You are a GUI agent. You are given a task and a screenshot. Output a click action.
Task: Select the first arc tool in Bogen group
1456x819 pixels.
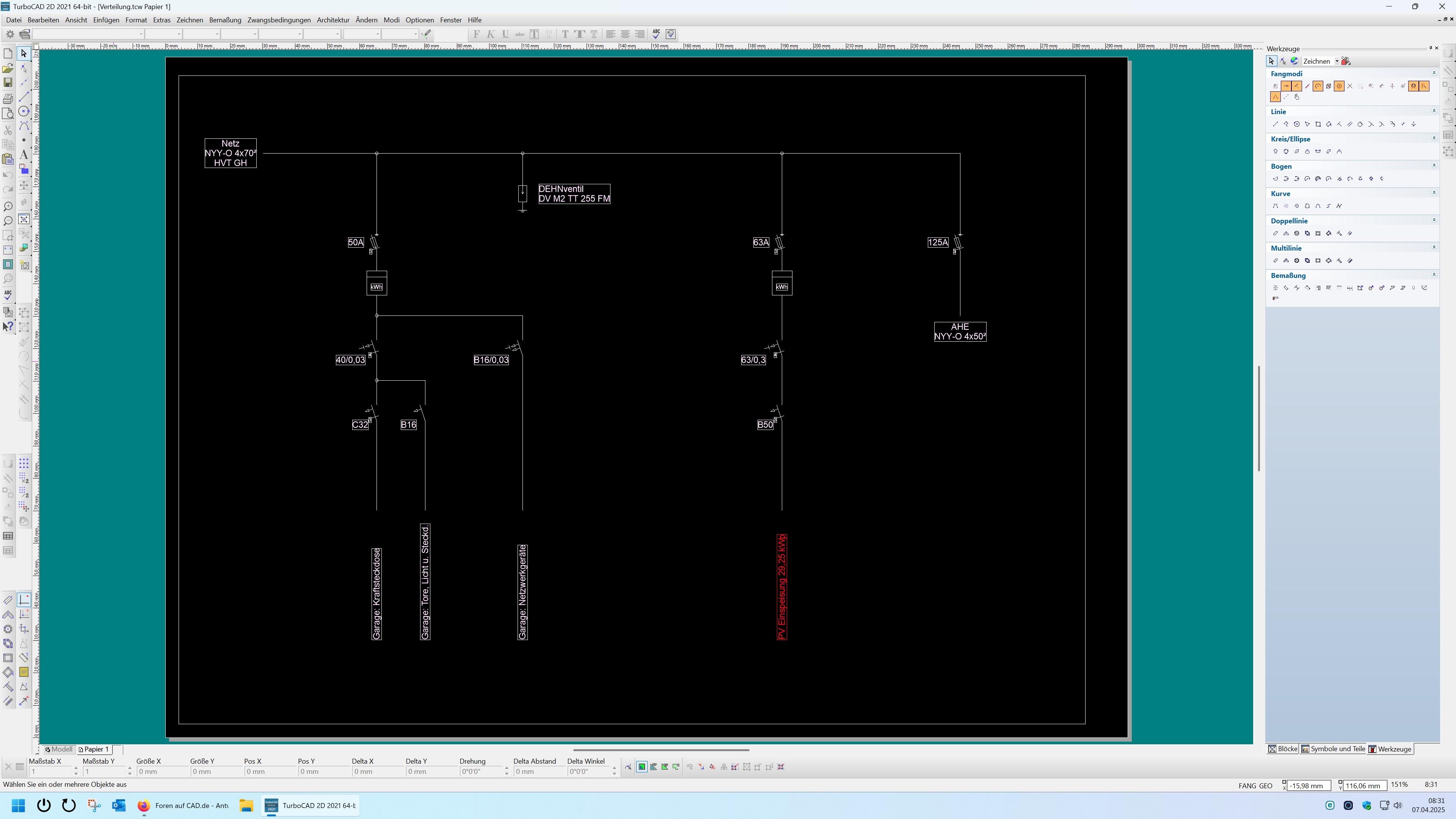1275,179
